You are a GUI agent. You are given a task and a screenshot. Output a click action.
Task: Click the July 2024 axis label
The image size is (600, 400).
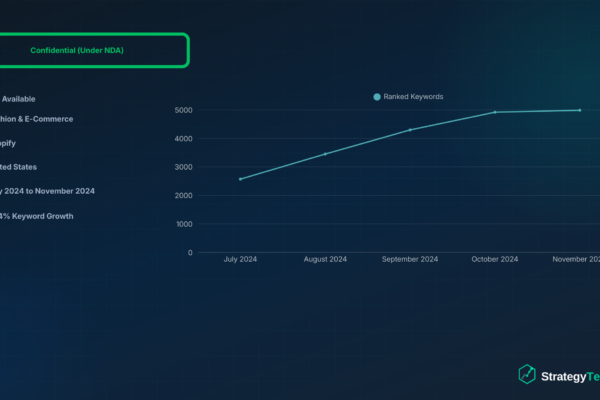240,259
